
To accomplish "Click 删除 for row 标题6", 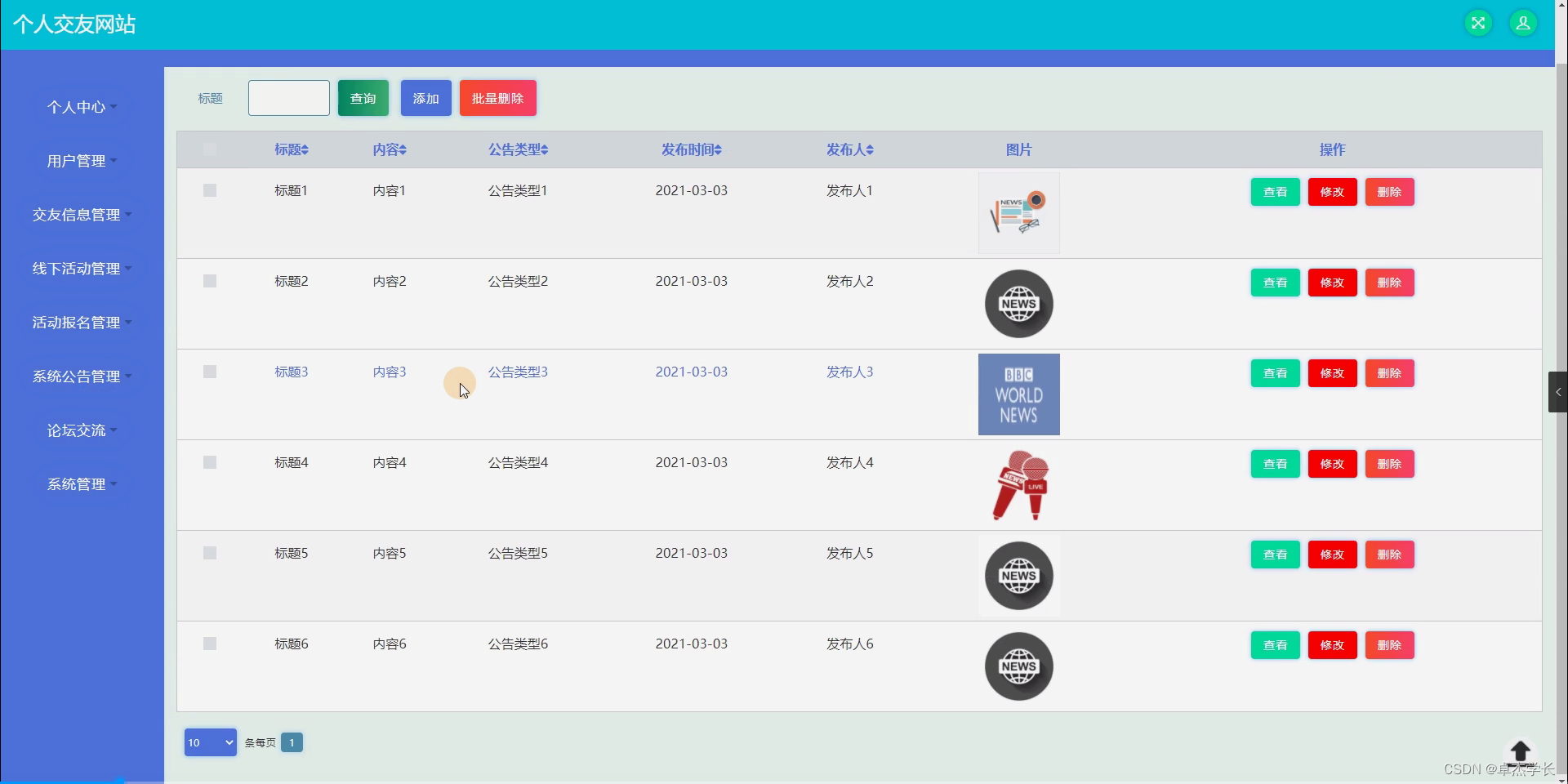I will click(1390, 645).
